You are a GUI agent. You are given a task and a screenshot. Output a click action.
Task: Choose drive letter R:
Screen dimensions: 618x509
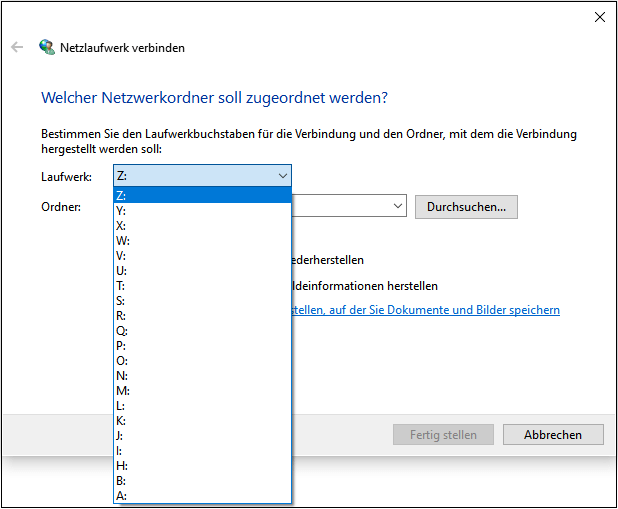(x=203, y=315)
